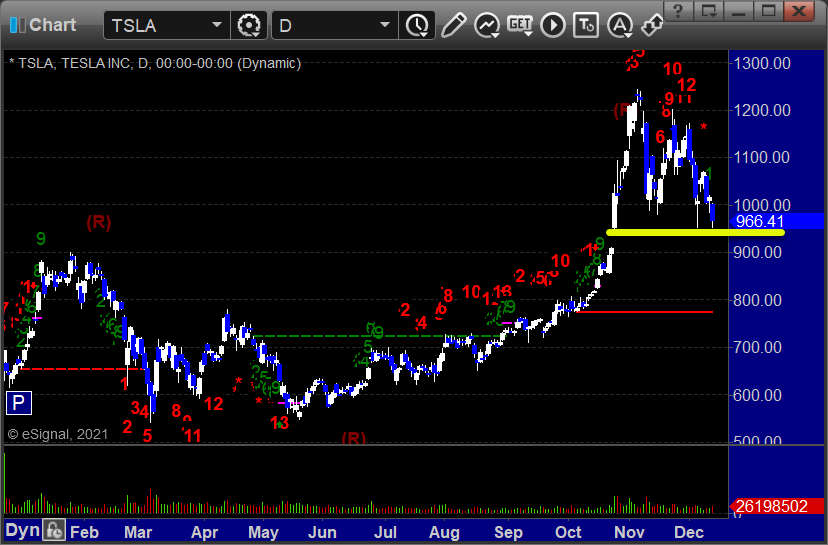Click the Jul label on time axis

coord(385,532)
